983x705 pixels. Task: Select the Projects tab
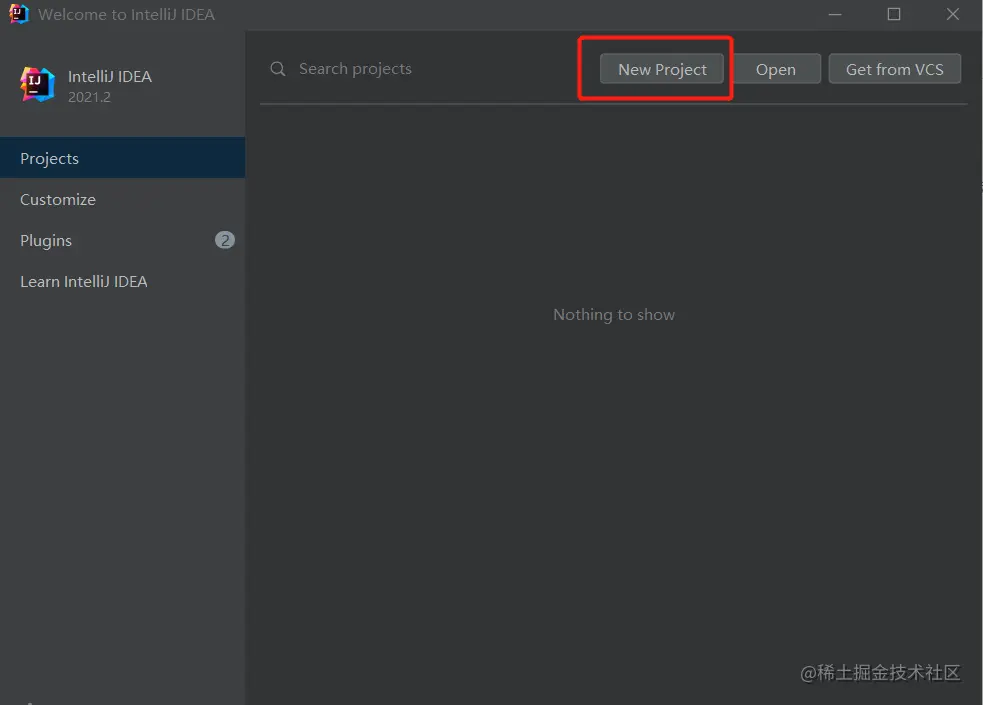(x=122, y=158)
